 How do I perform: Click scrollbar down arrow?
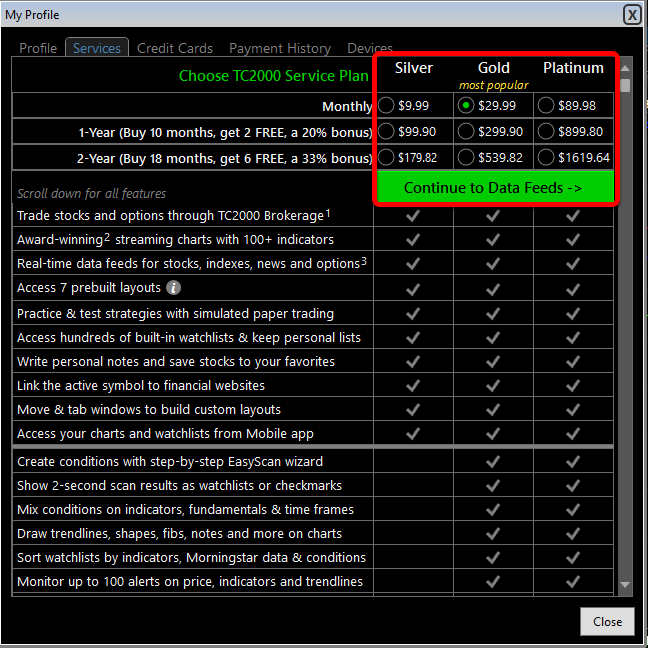[625, 585]
